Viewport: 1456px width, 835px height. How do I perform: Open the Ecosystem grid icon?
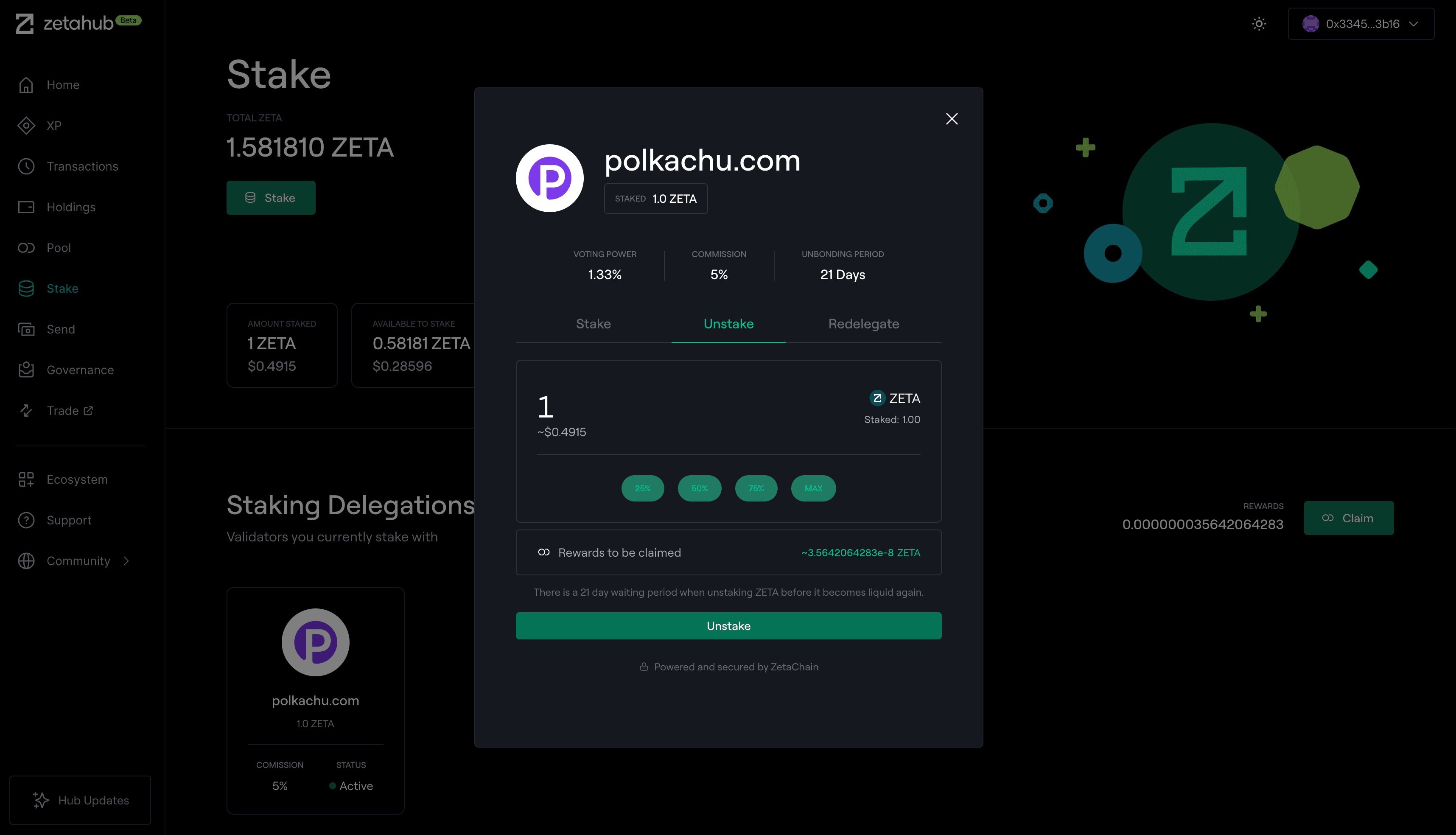click(27, 479)
